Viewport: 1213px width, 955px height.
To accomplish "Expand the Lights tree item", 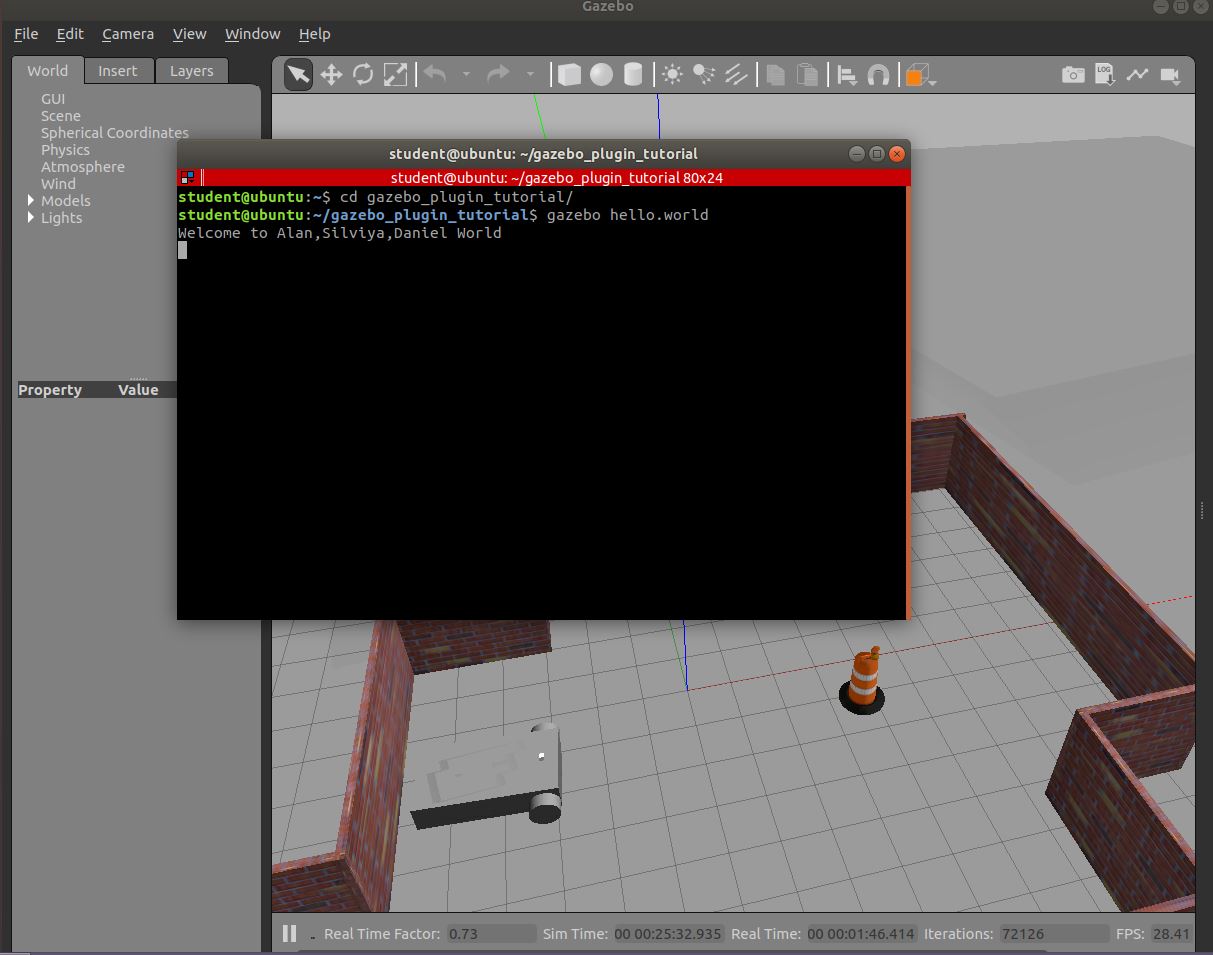I will pyautogui.click(x=31, y=218).
